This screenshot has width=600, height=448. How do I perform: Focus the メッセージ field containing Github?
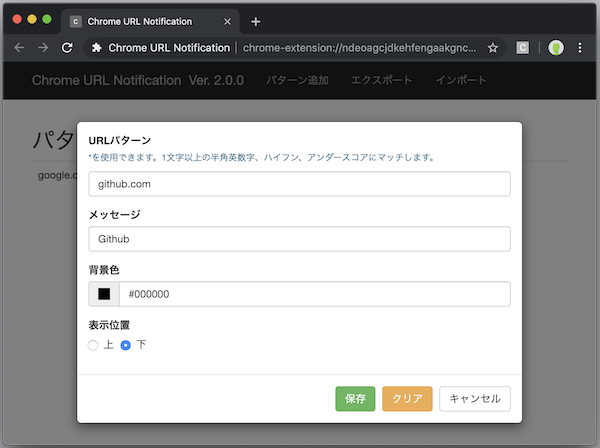pos(299,239)
